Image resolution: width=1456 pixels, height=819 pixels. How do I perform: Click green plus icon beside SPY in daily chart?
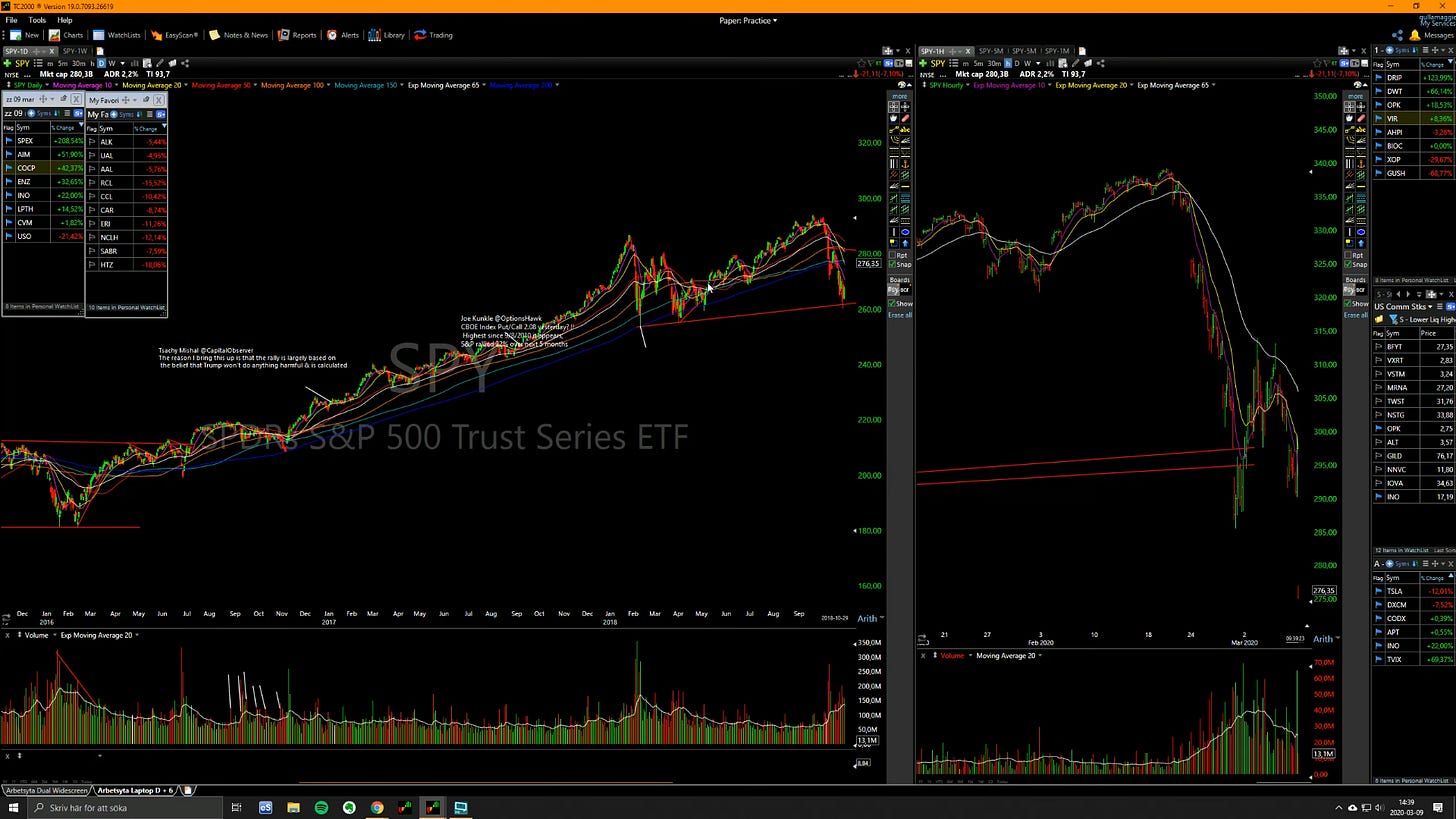[8, 63]
